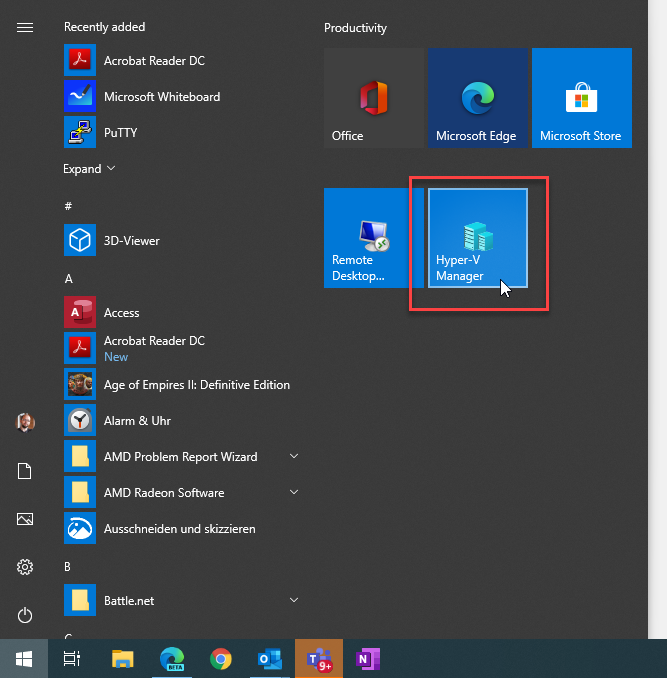Screen dimensions: 667x678
Task: Open Ausschneiden und skizzieren app
Action: click(x=182, y=528)
